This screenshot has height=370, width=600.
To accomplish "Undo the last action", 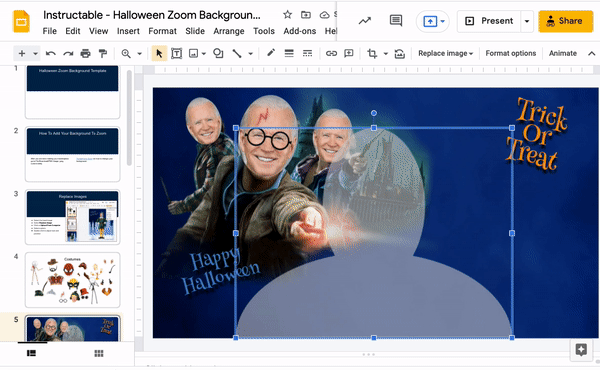I will pos(51,54).
